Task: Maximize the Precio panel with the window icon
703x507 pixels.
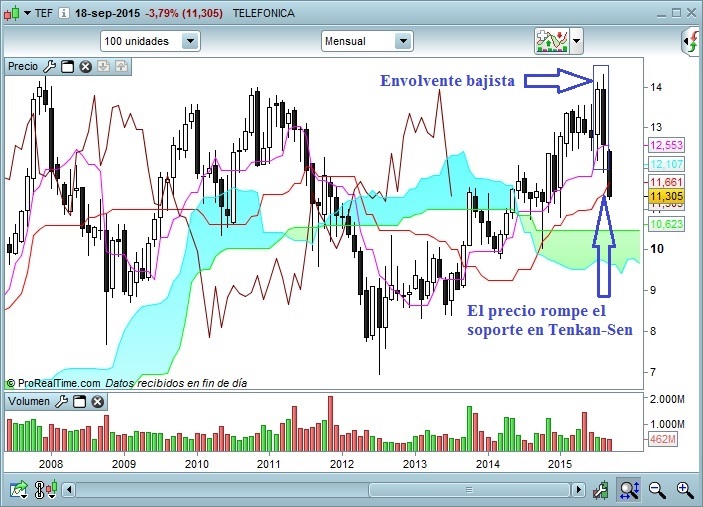Action: (68, 66)
